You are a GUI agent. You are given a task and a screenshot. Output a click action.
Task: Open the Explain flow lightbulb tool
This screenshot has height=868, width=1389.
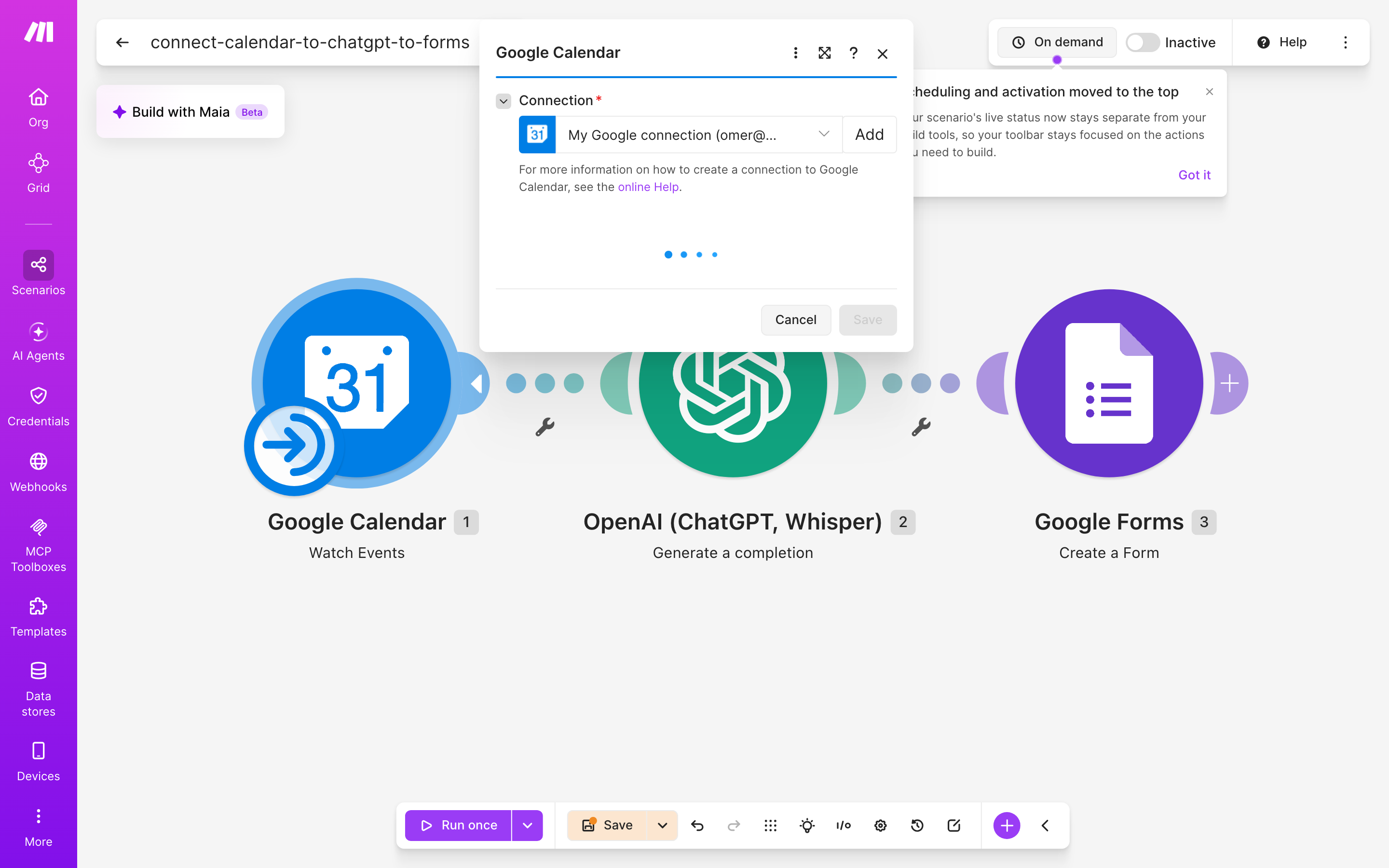click(807, 826)
